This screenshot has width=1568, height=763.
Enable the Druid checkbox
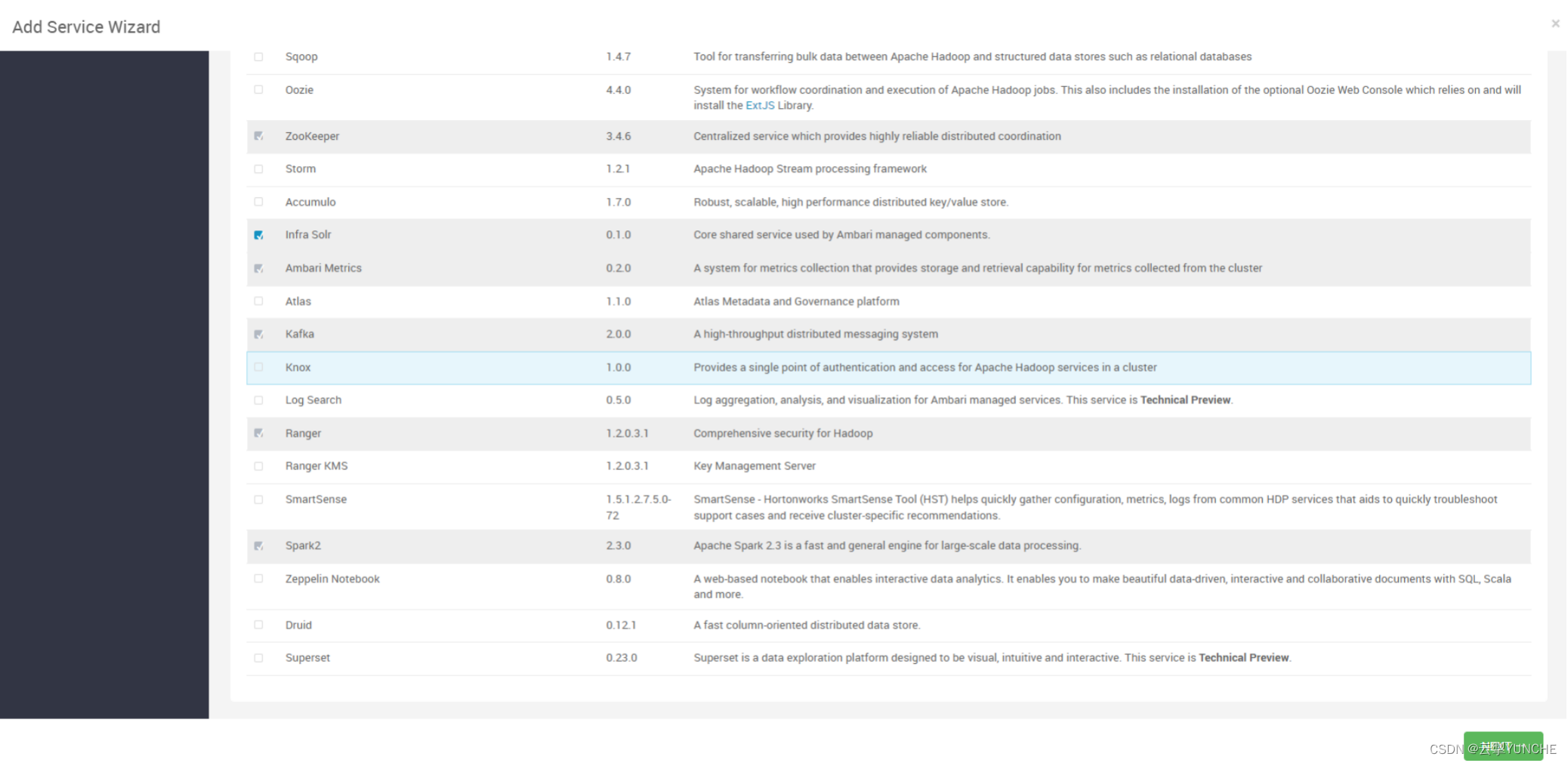point(258,625)
